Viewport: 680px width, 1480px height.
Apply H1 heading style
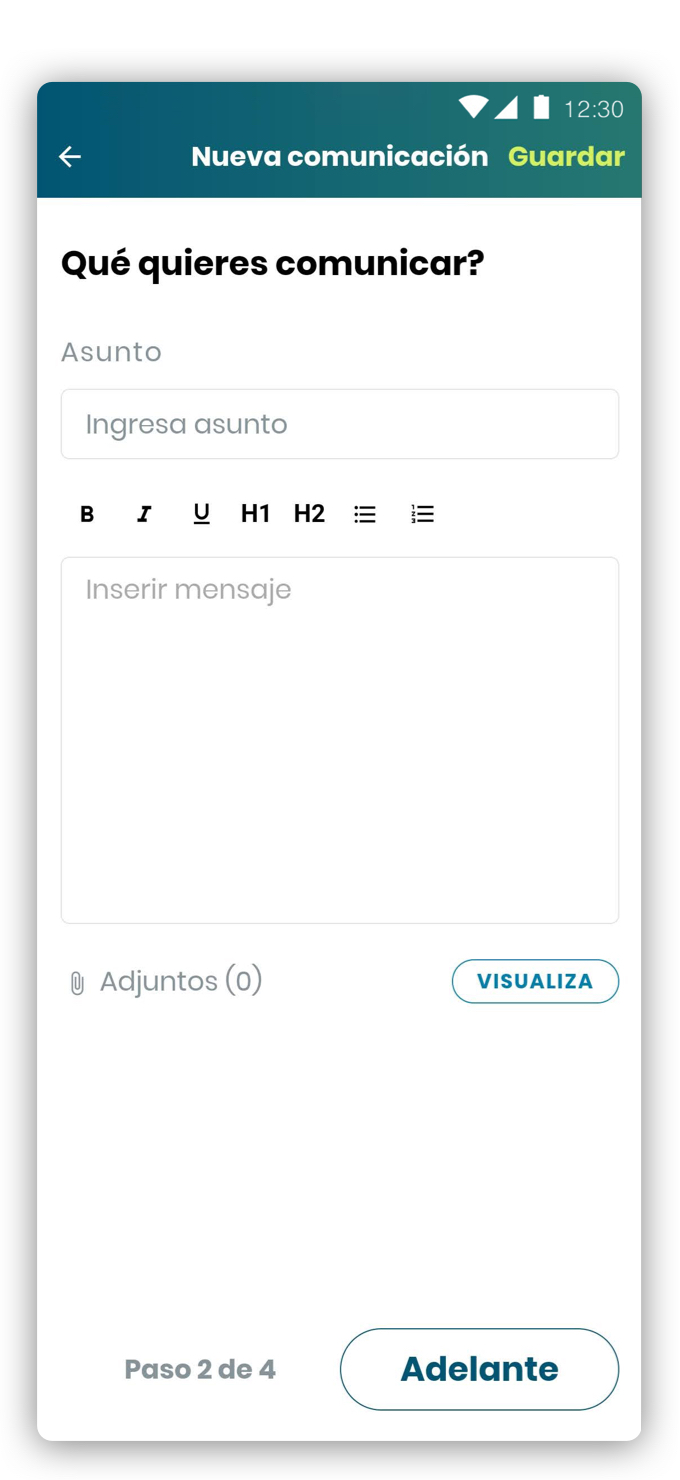(255, 514)
